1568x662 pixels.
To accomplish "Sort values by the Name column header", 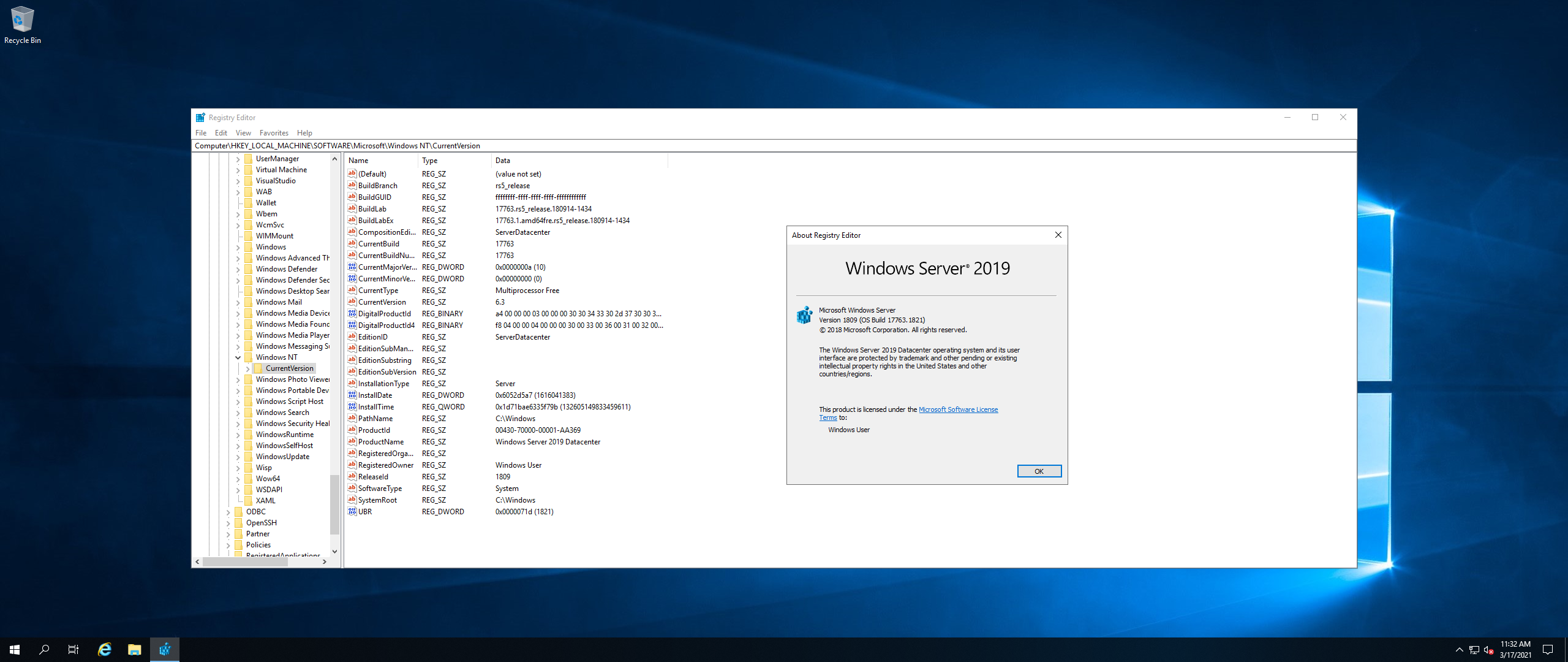I will [382, 161].
